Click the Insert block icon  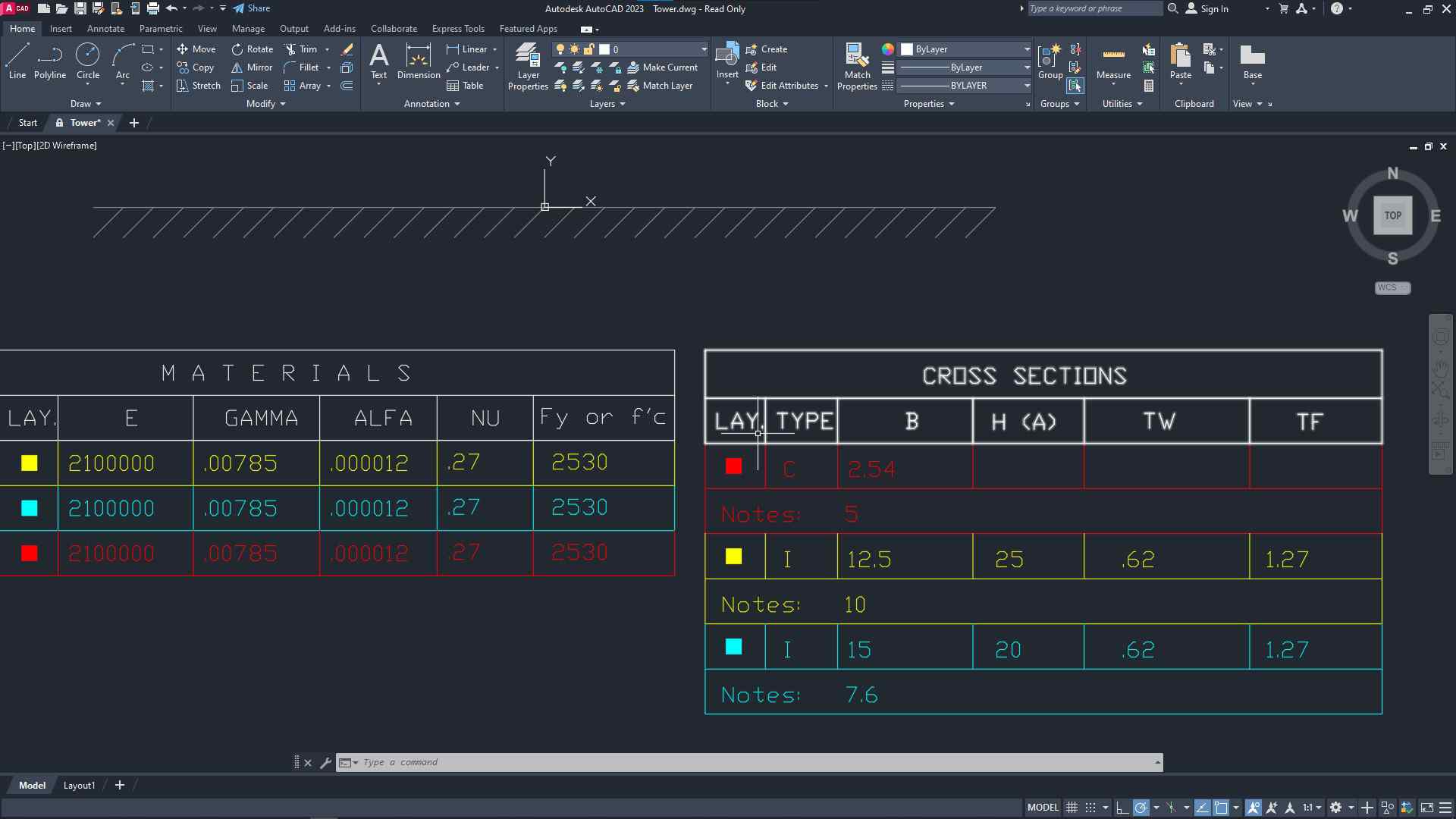coord(726,59)
